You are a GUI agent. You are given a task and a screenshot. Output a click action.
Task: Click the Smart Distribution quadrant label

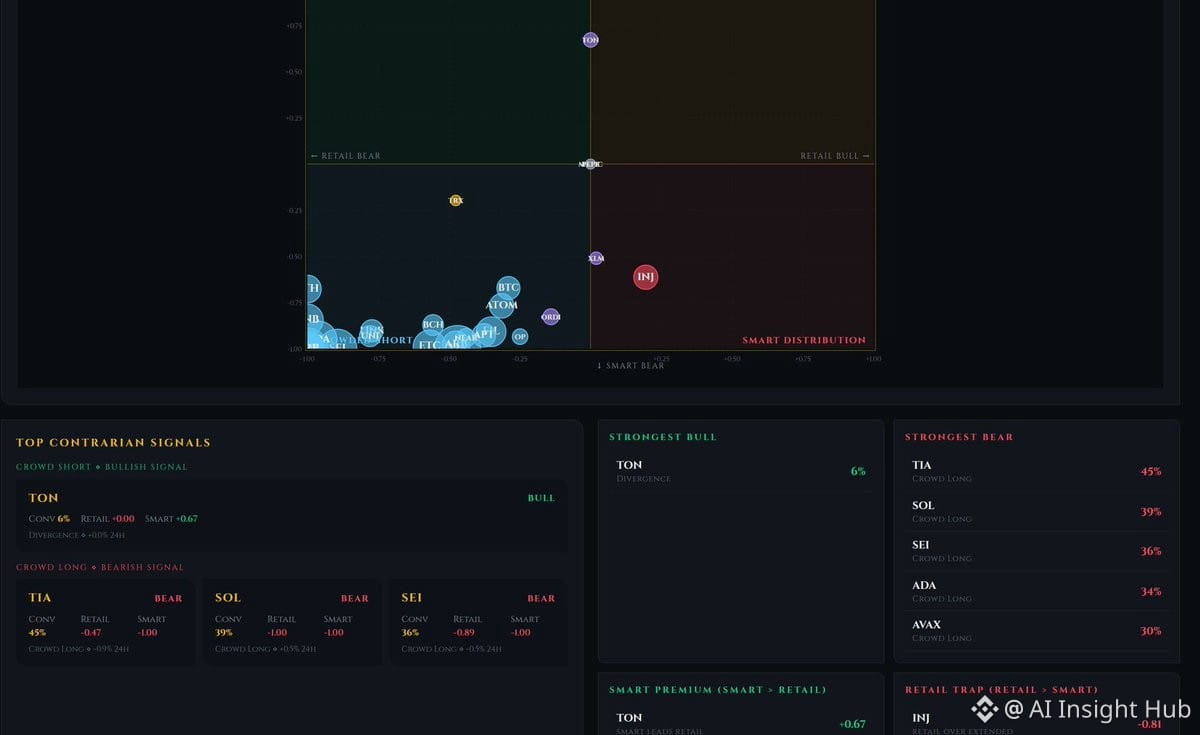pyautogui.click(x=804, y=340)
